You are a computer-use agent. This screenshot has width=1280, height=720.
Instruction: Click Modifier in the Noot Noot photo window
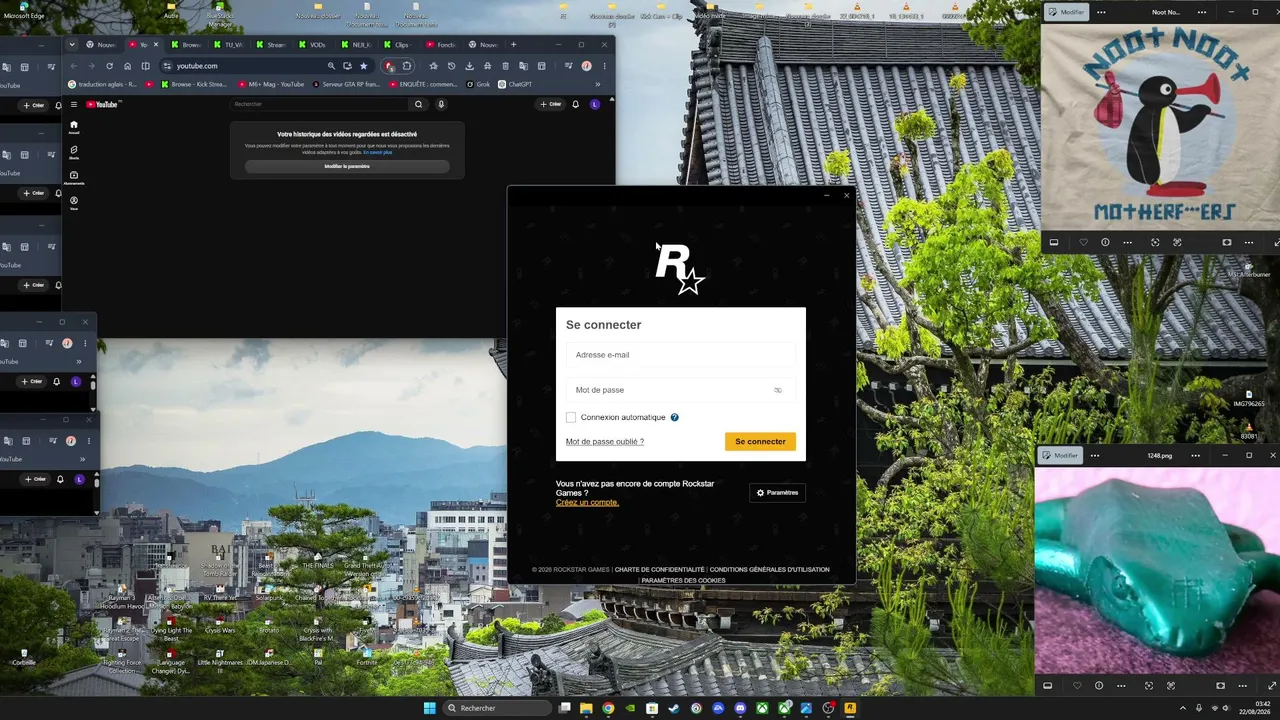1067,12
